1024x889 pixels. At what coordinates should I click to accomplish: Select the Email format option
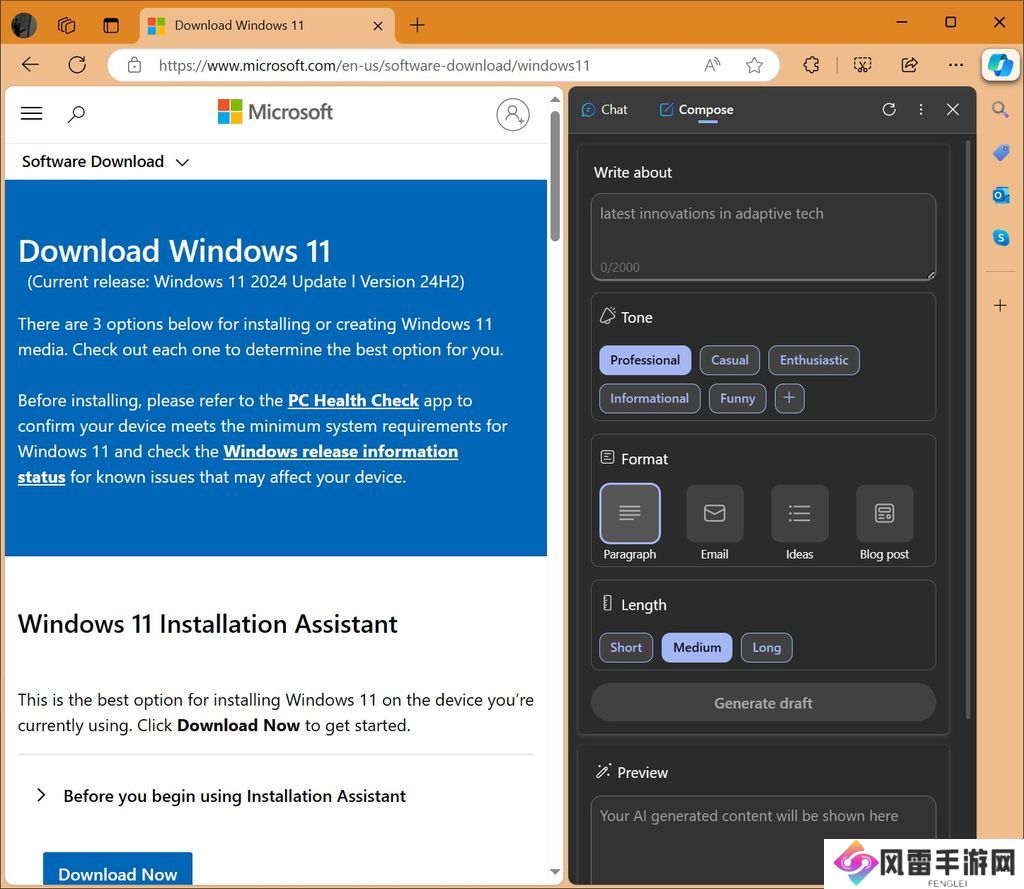point(714,523)
